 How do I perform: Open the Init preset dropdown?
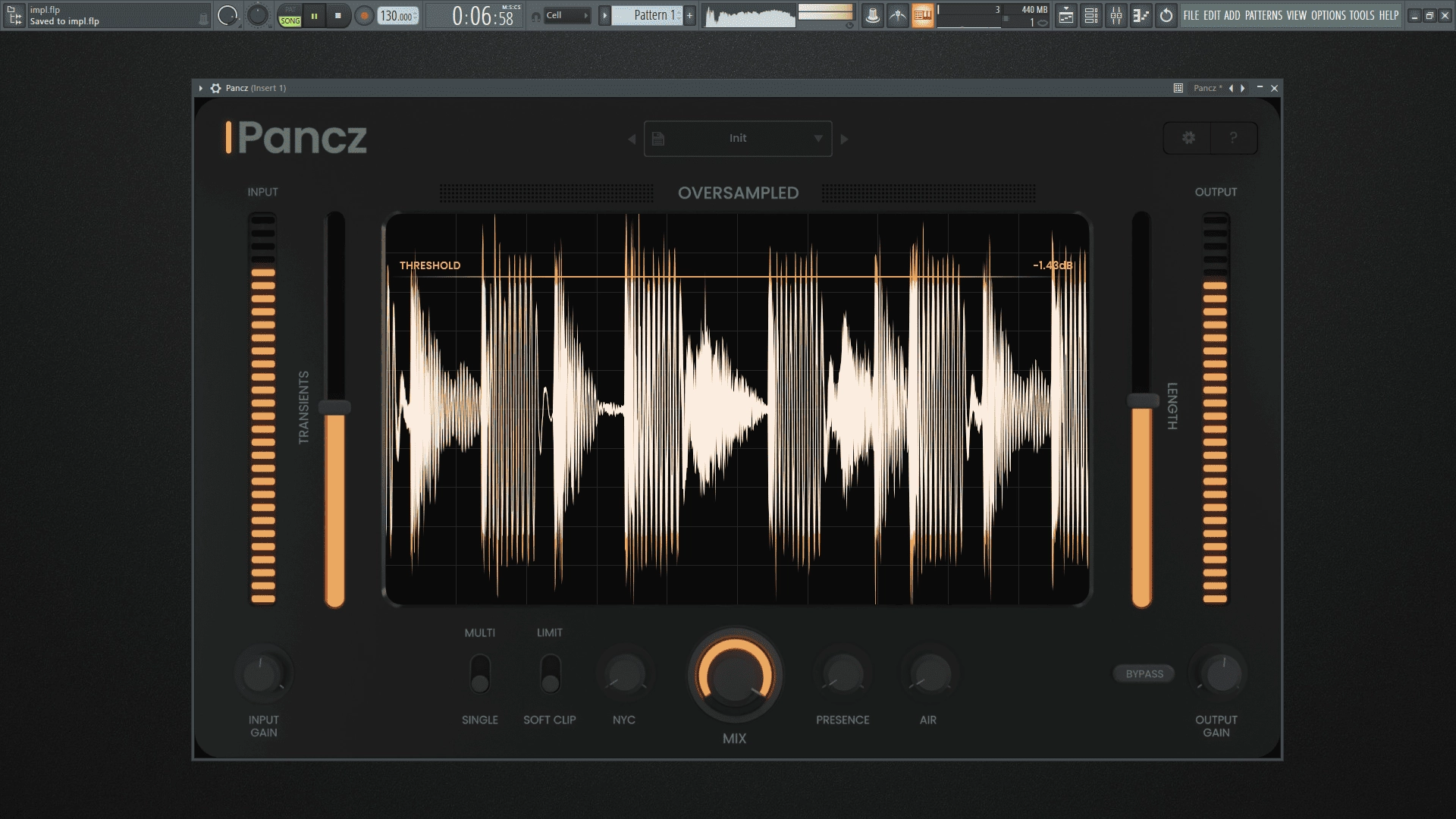click(x=738, y=139)
